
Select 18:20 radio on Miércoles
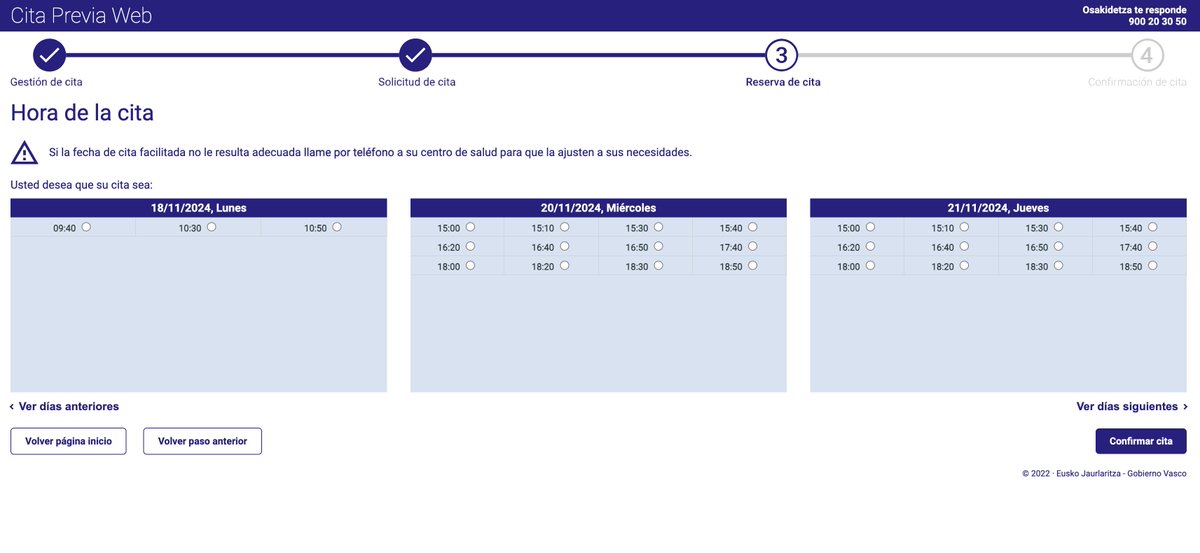(564, 265)
